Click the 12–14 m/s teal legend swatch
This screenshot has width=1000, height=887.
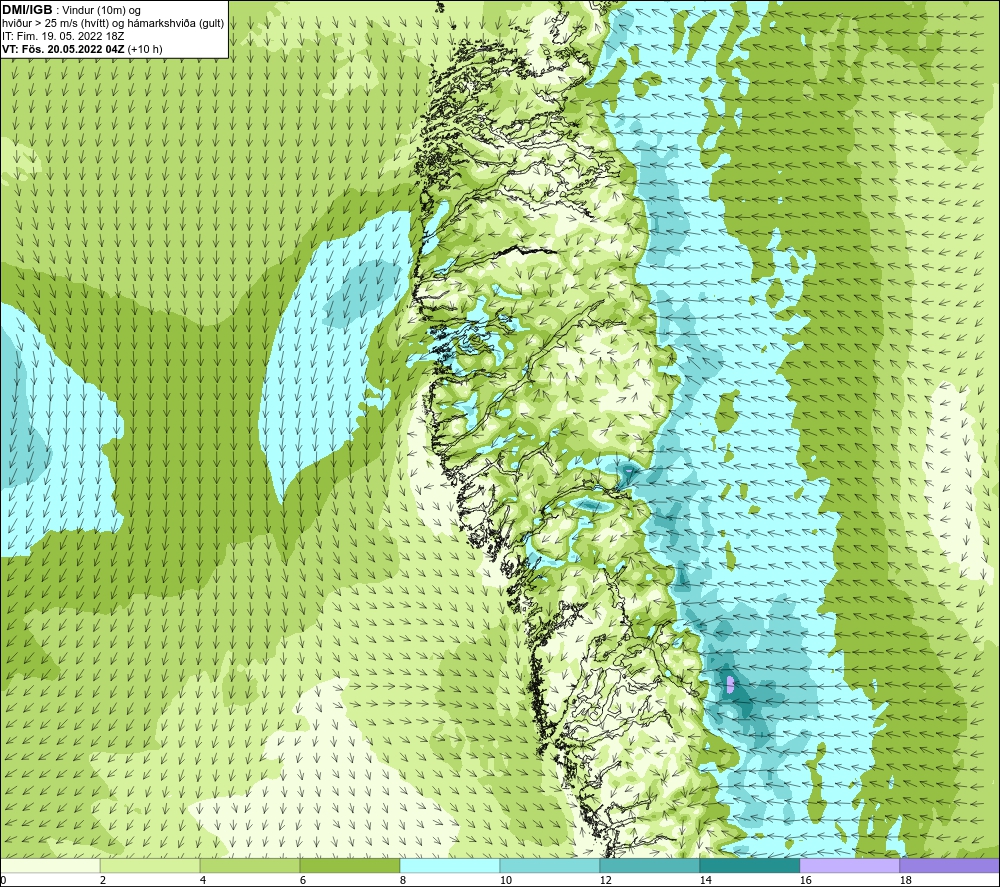pyautogui.click(x=649, y=865)
